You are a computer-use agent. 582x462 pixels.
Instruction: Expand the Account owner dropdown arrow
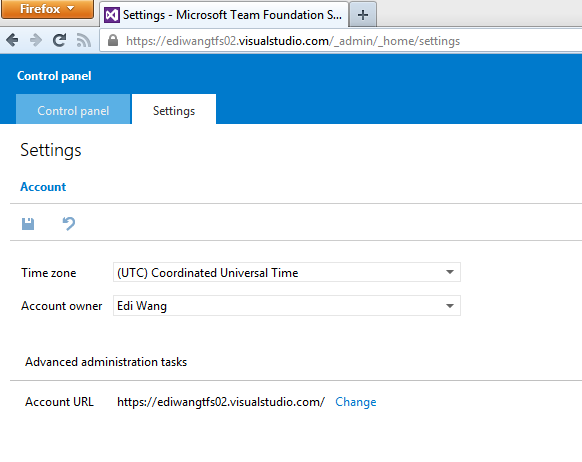[x=450, y=306]
